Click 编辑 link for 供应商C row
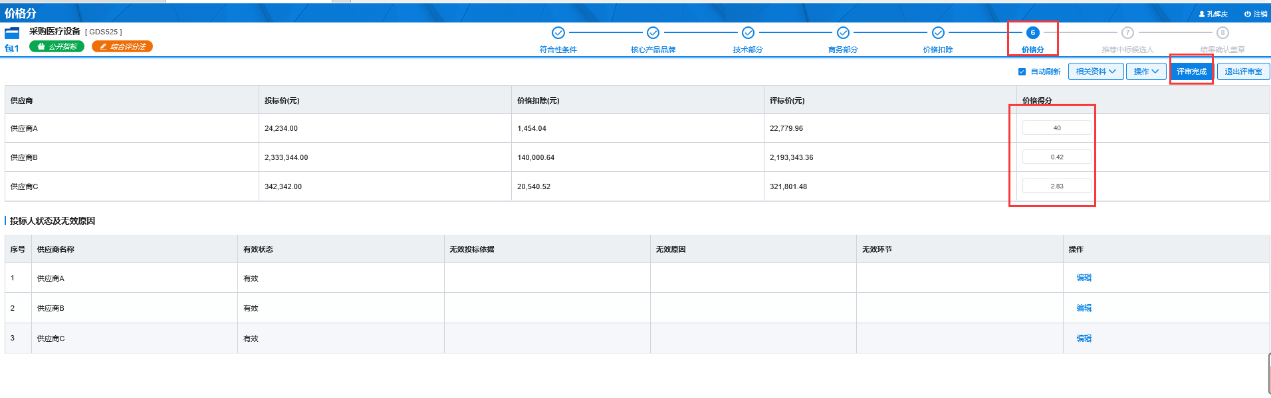 click(1084, 339)
